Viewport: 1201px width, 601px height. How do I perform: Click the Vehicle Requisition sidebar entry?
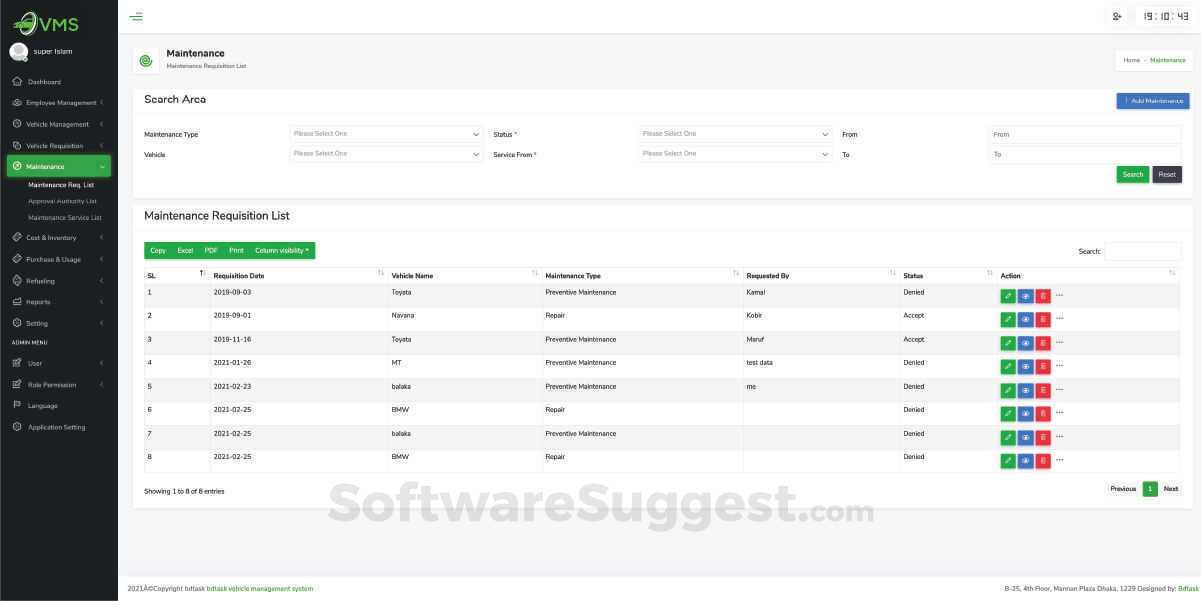[x=60, y=145]
